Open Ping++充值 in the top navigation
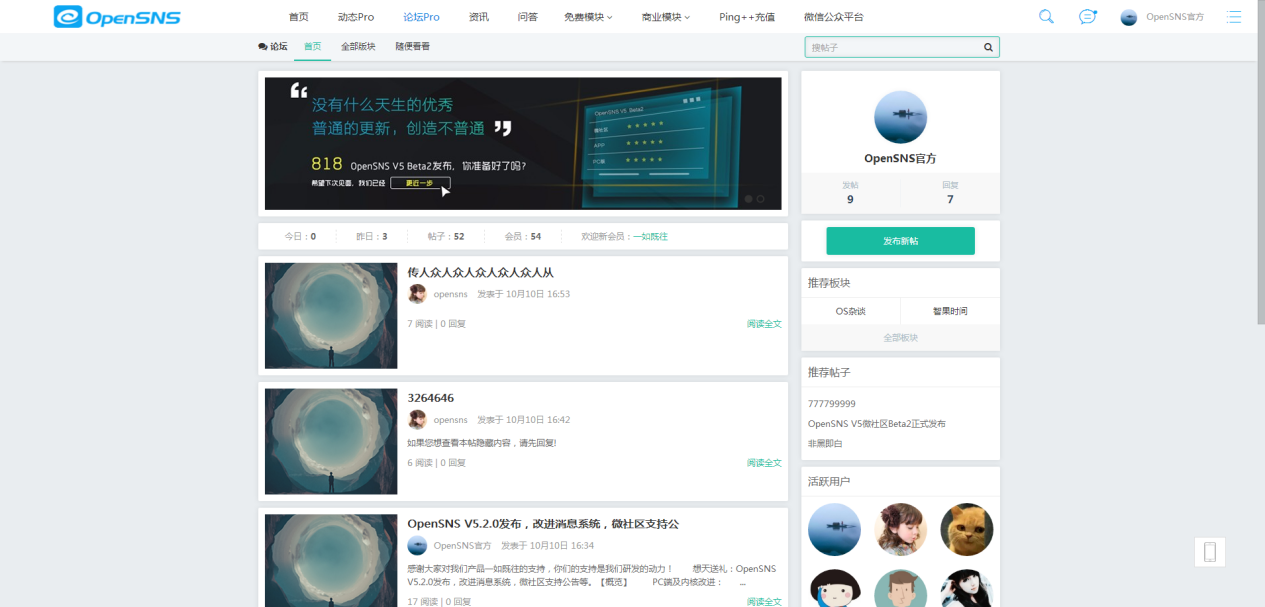The image size is (1265, 607). (747, 17)
